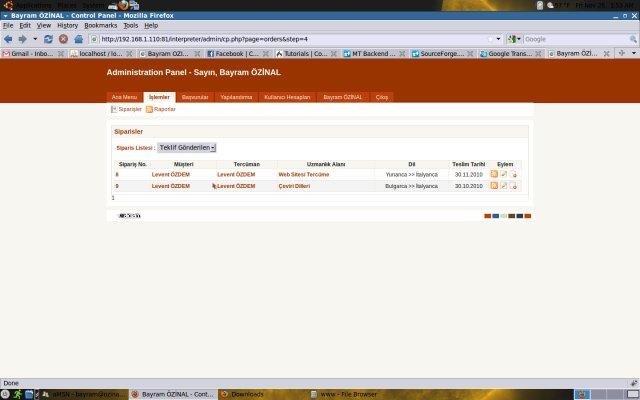Open the Tools menu
640x400 pixels.
click(131, 25)
